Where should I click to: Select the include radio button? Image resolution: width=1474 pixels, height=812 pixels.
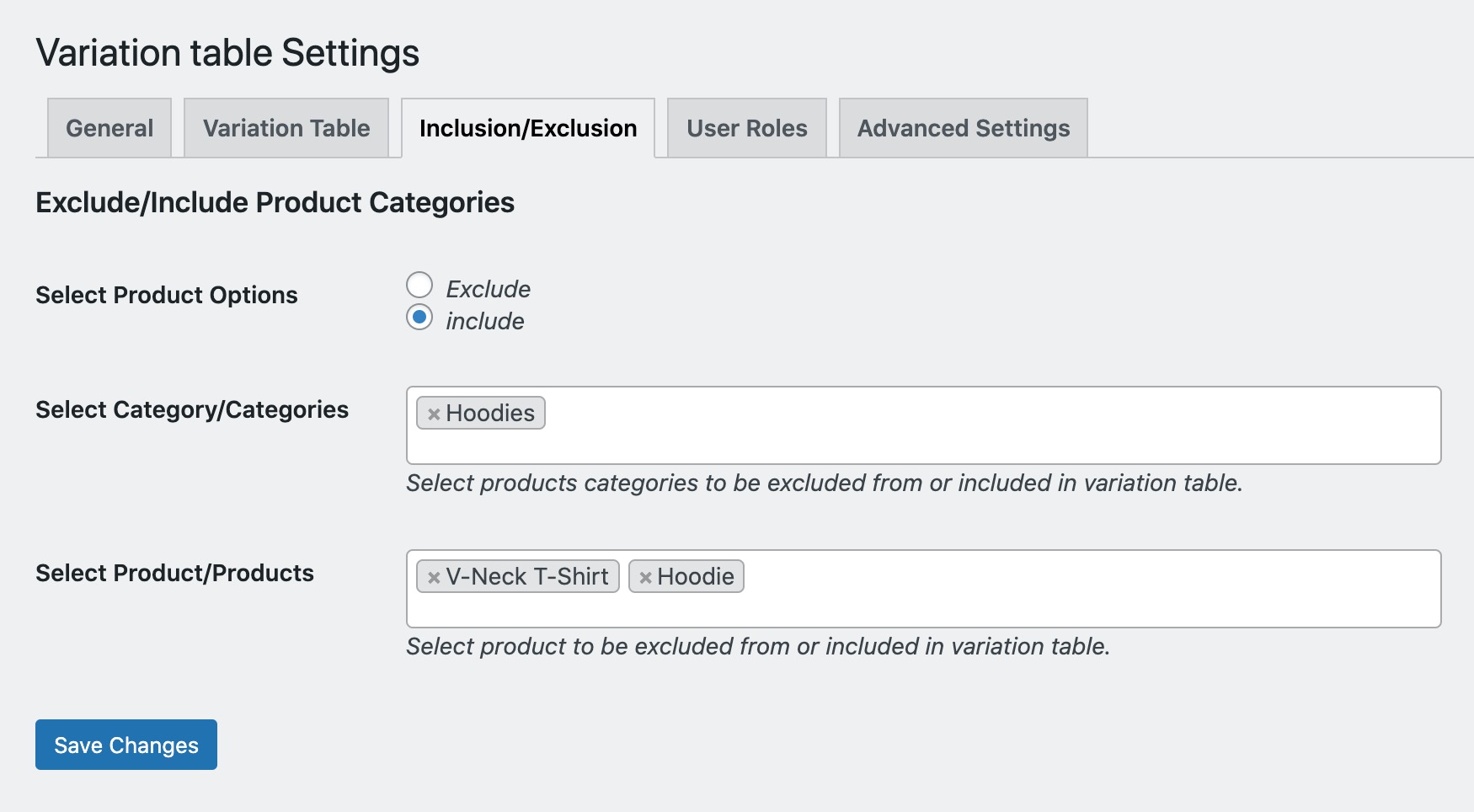point(419,318)
